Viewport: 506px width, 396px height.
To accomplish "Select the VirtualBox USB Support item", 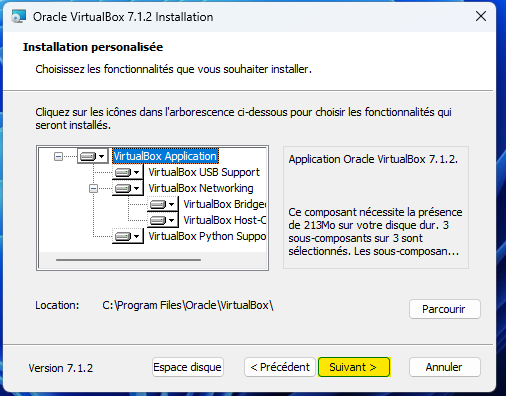I will pos(204,172).
